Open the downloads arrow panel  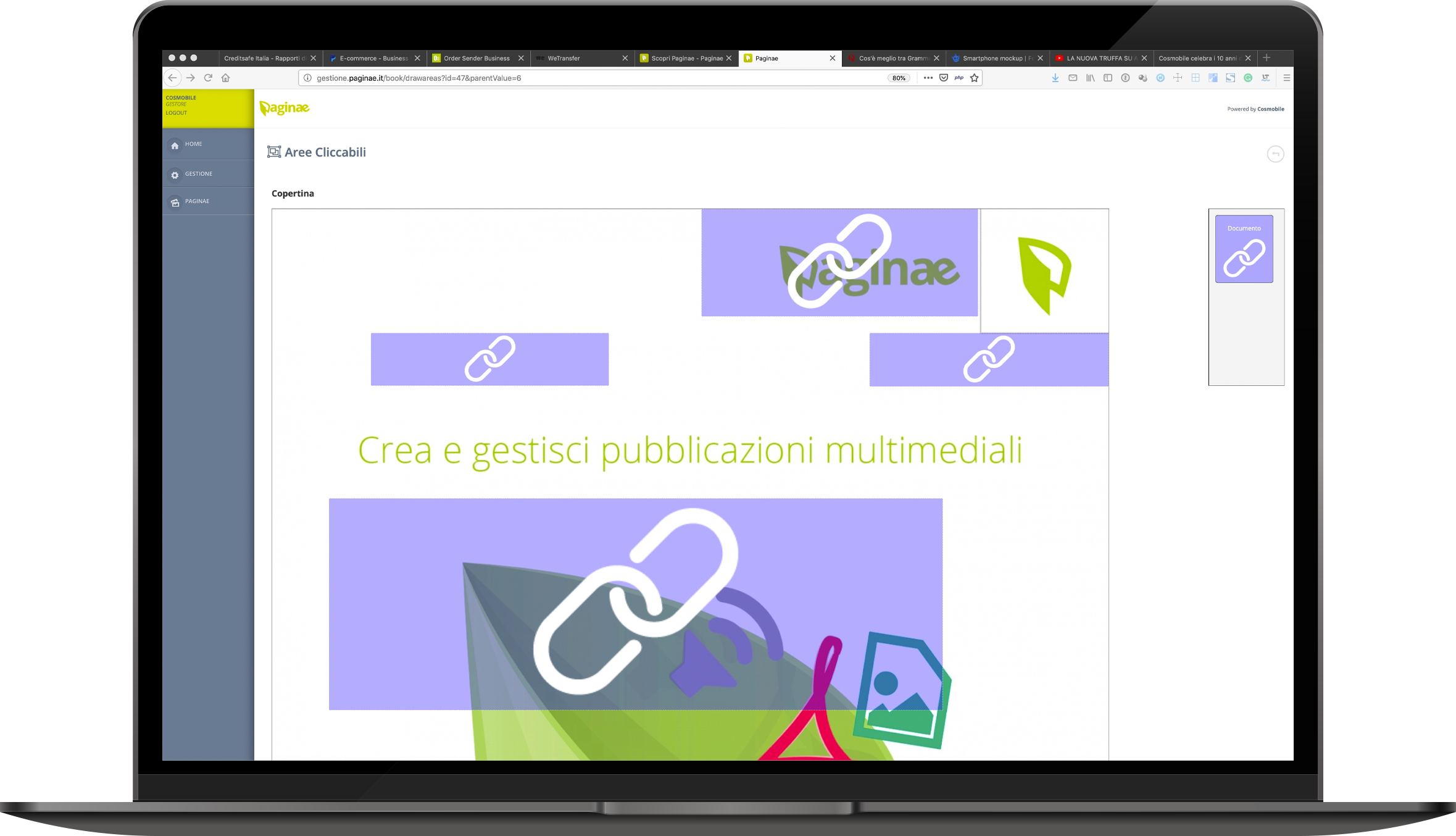point(1055,78)
